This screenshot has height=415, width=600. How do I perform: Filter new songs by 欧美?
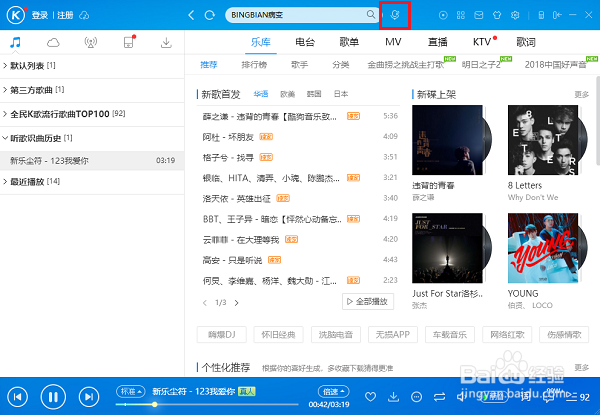tap(287, 94)
